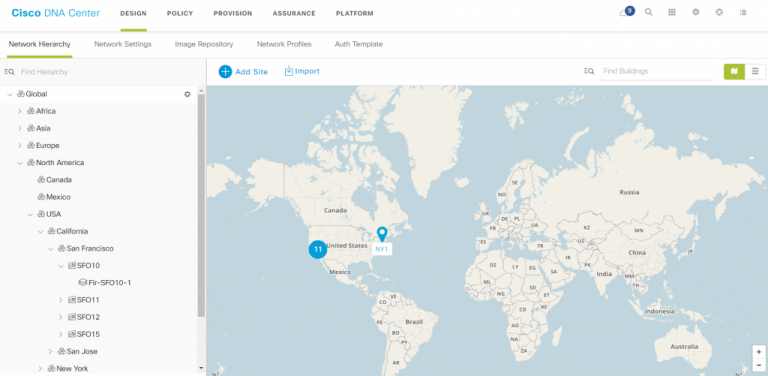Viewport: 768px width, 376px height.
Task: Select SFO12 in hierarchy tree
Action: [x=88, y=317]
